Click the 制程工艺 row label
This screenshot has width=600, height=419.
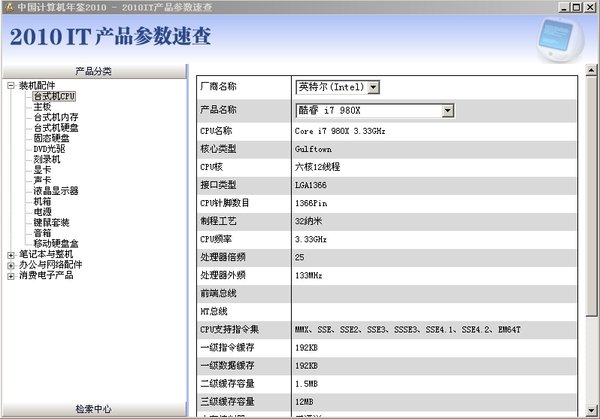pos(218,221)
